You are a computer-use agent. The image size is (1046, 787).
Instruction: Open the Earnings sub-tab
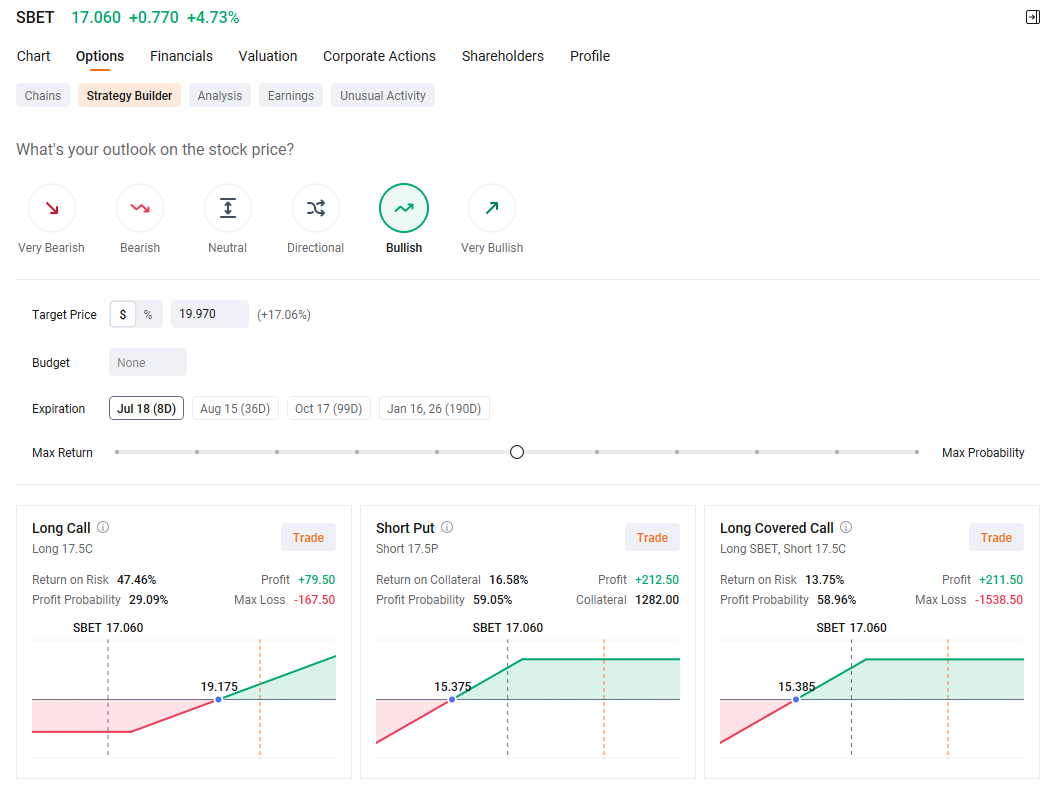(x=291, y=95)
